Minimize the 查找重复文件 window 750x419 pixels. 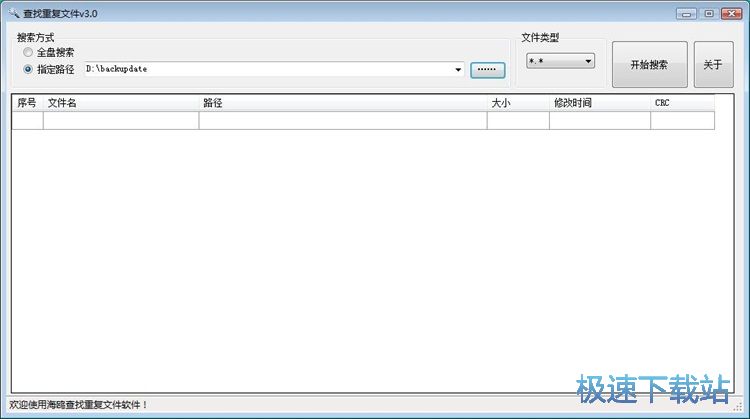click(686, 14)
